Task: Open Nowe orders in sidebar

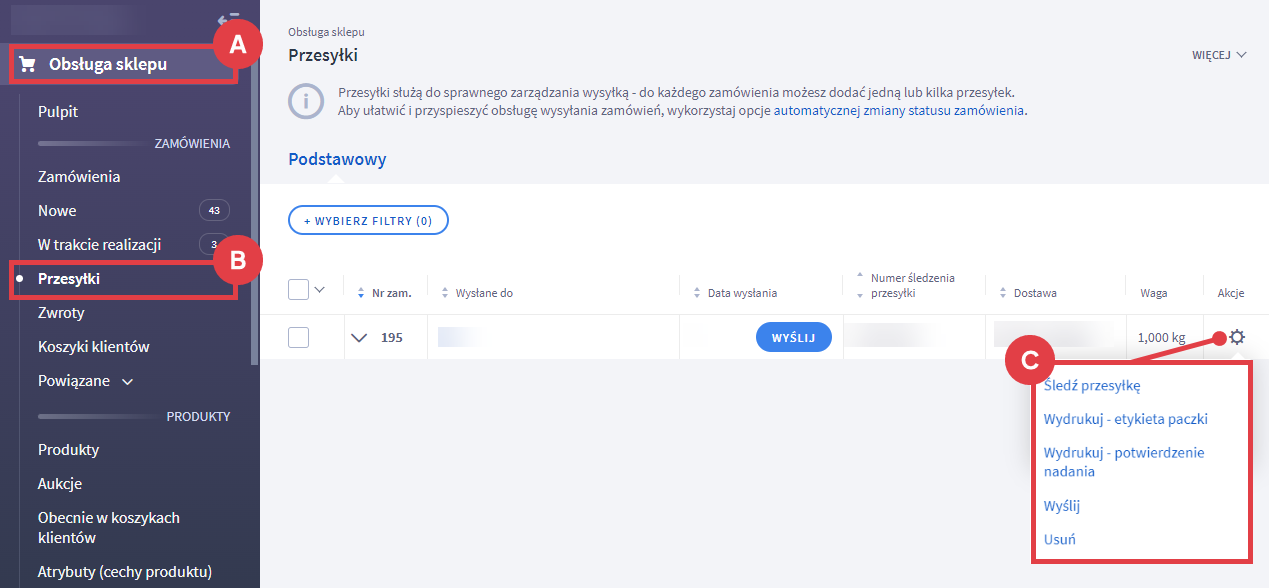Action: (57, 211)
